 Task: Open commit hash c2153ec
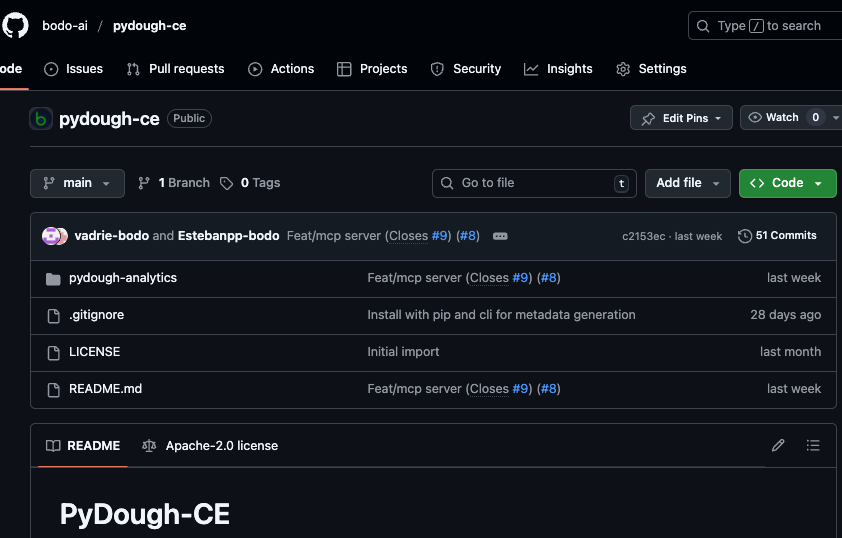tap(643, 236)
